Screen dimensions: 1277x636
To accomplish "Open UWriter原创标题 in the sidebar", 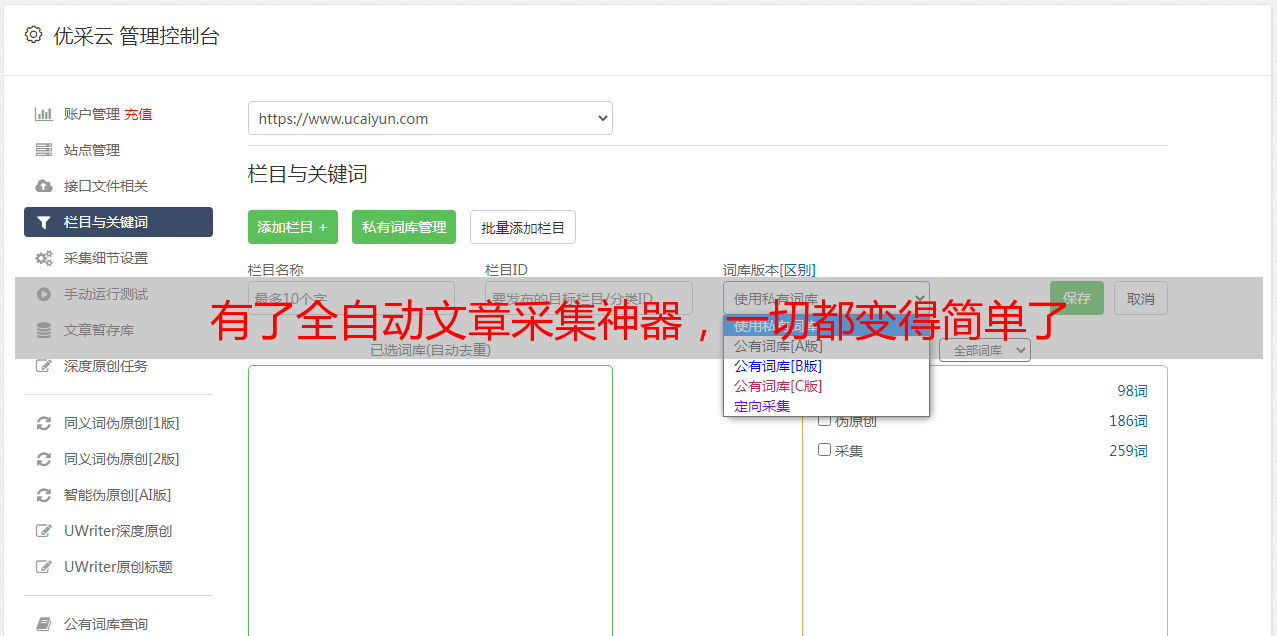I will coord(118,567).
